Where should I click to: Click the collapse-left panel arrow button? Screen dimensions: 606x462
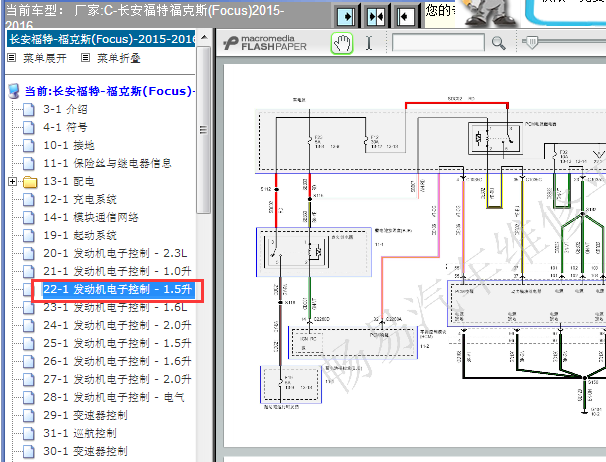coord(405,16)
